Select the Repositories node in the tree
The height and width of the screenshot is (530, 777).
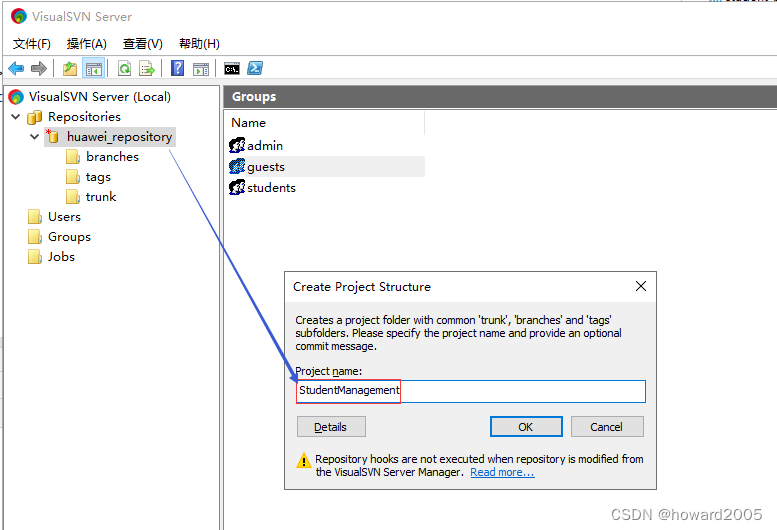point(84,117)
